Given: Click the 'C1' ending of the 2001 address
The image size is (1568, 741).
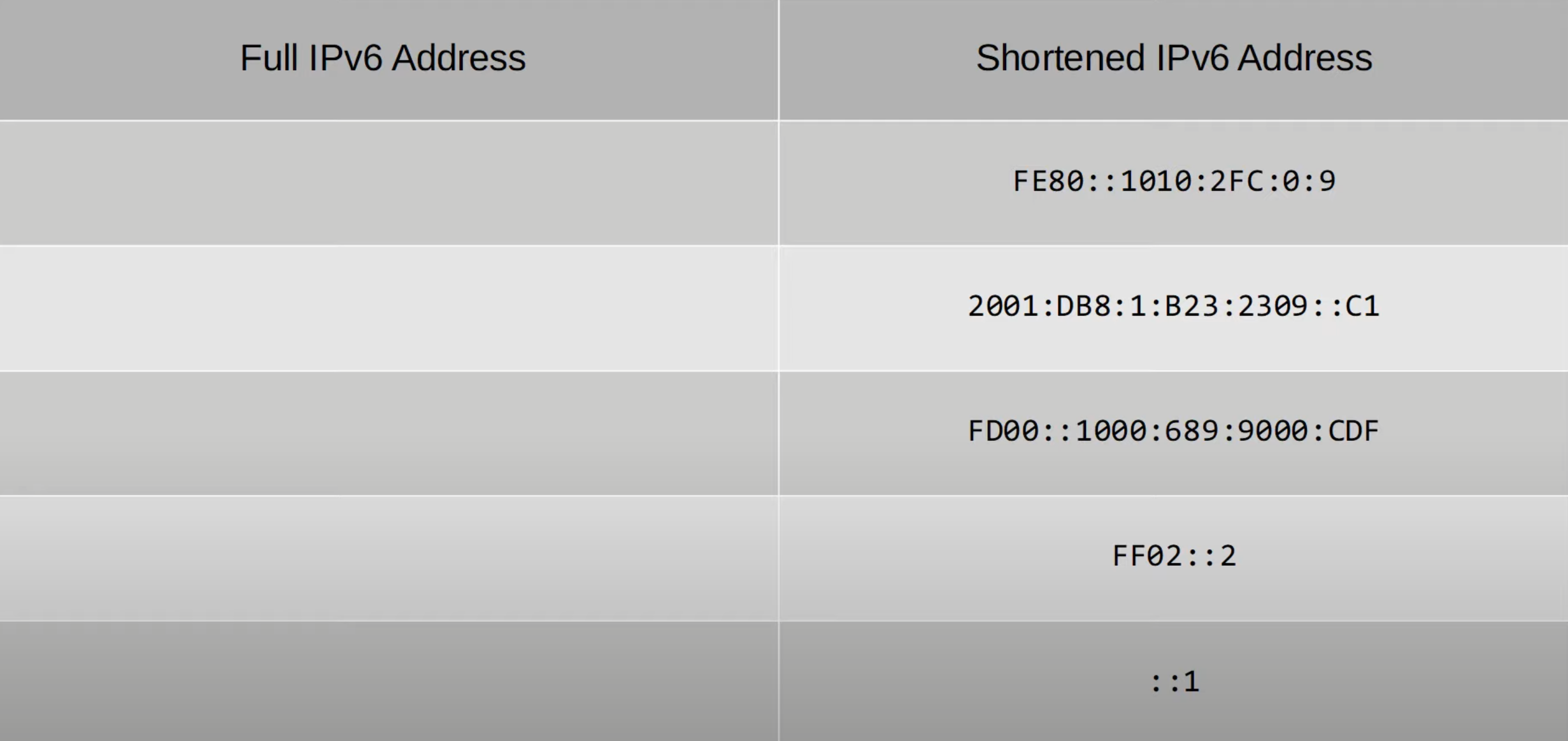Looking at the screenshot, I should tap(1362, 306).
